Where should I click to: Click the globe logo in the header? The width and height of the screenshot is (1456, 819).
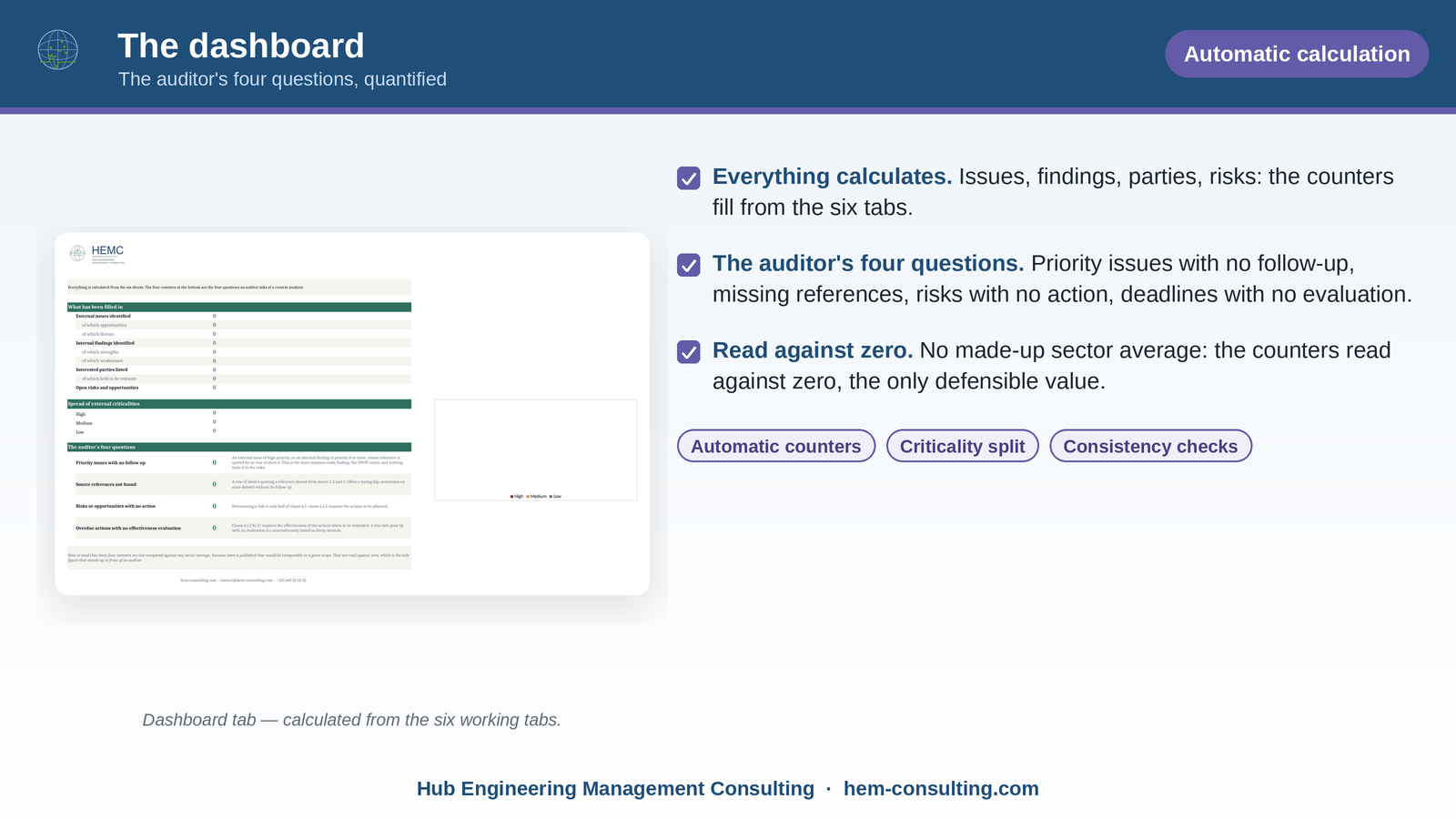click(57, 50)
